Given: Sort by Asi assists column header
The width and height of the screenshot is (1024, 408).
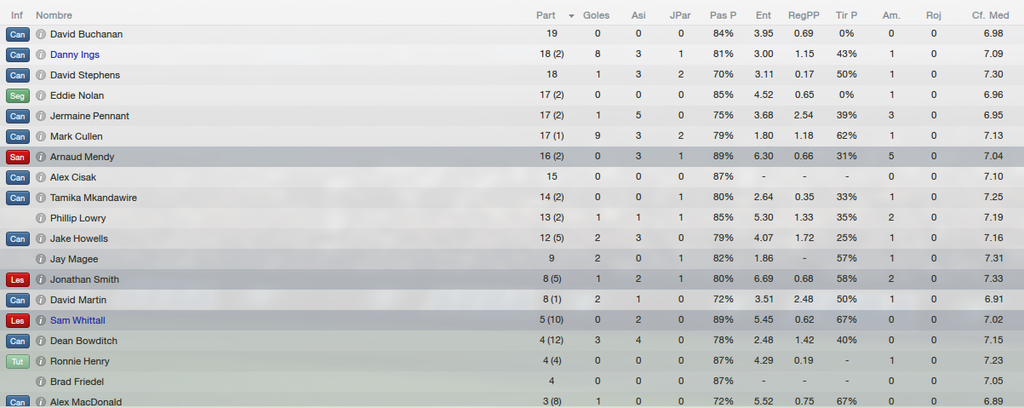Looking at the screenshot, I should click(x=638, y=15).
